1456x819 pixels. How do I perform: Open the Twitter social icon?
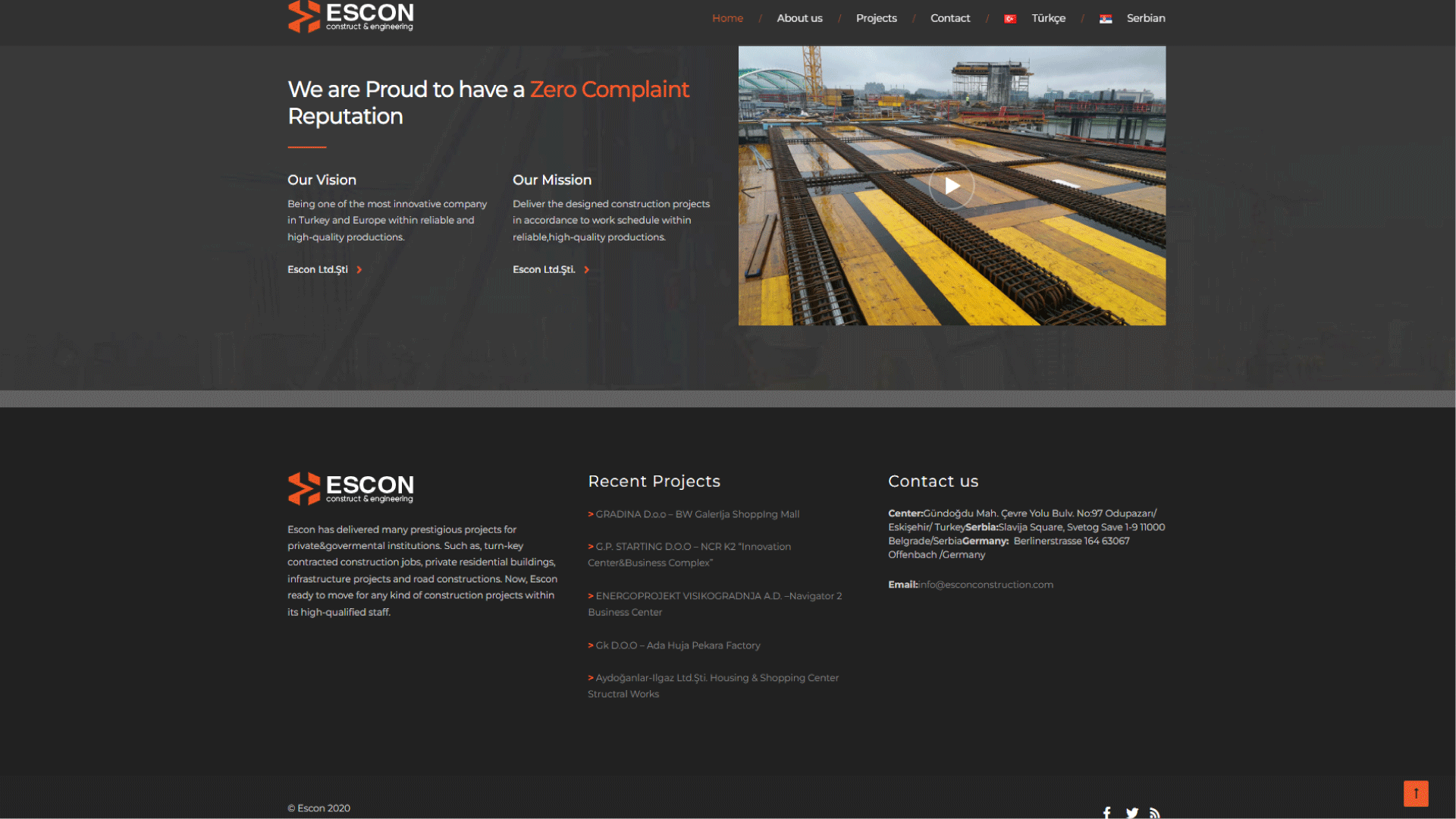(x=1132, y=812)
